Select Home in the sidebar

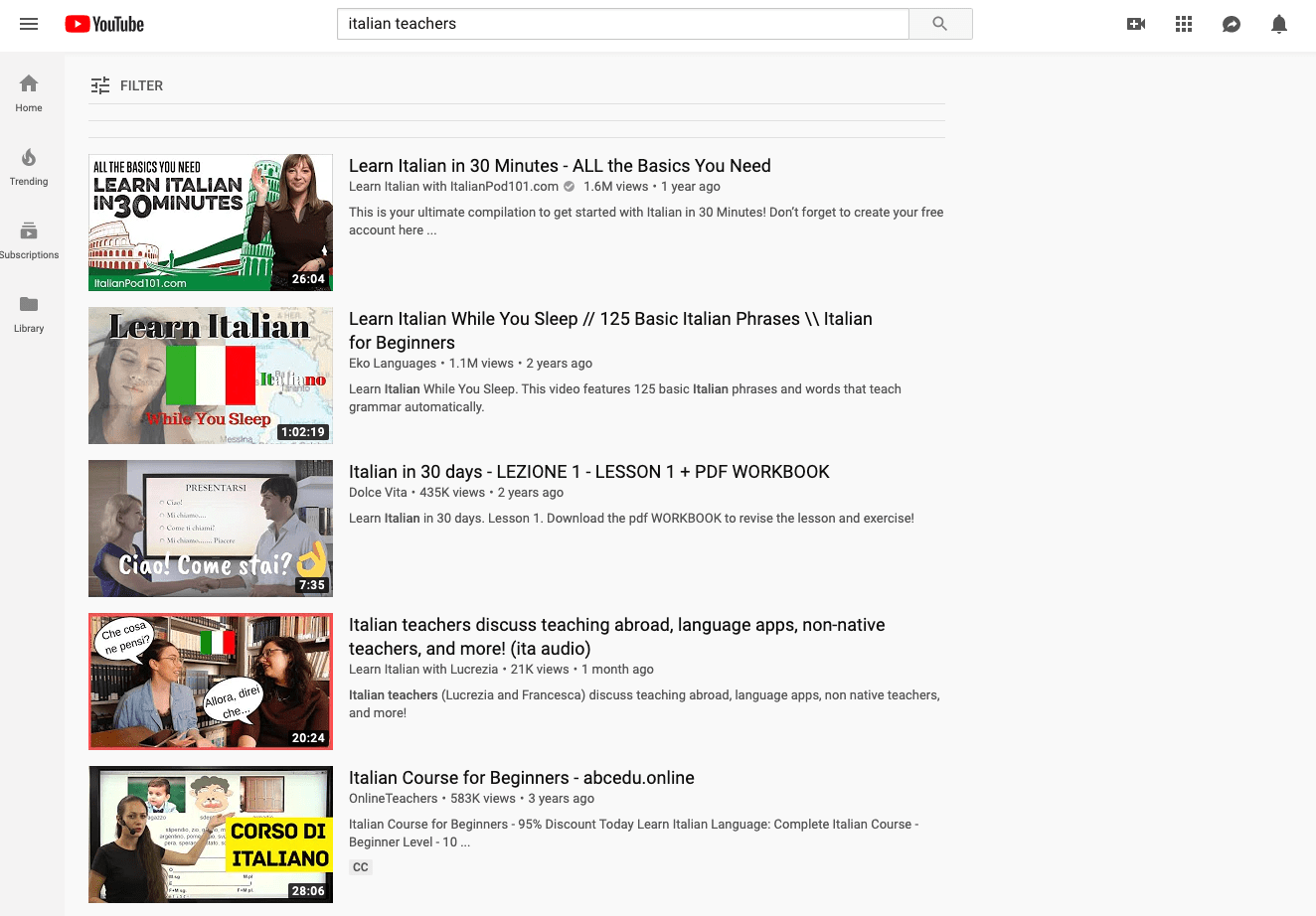29,93
